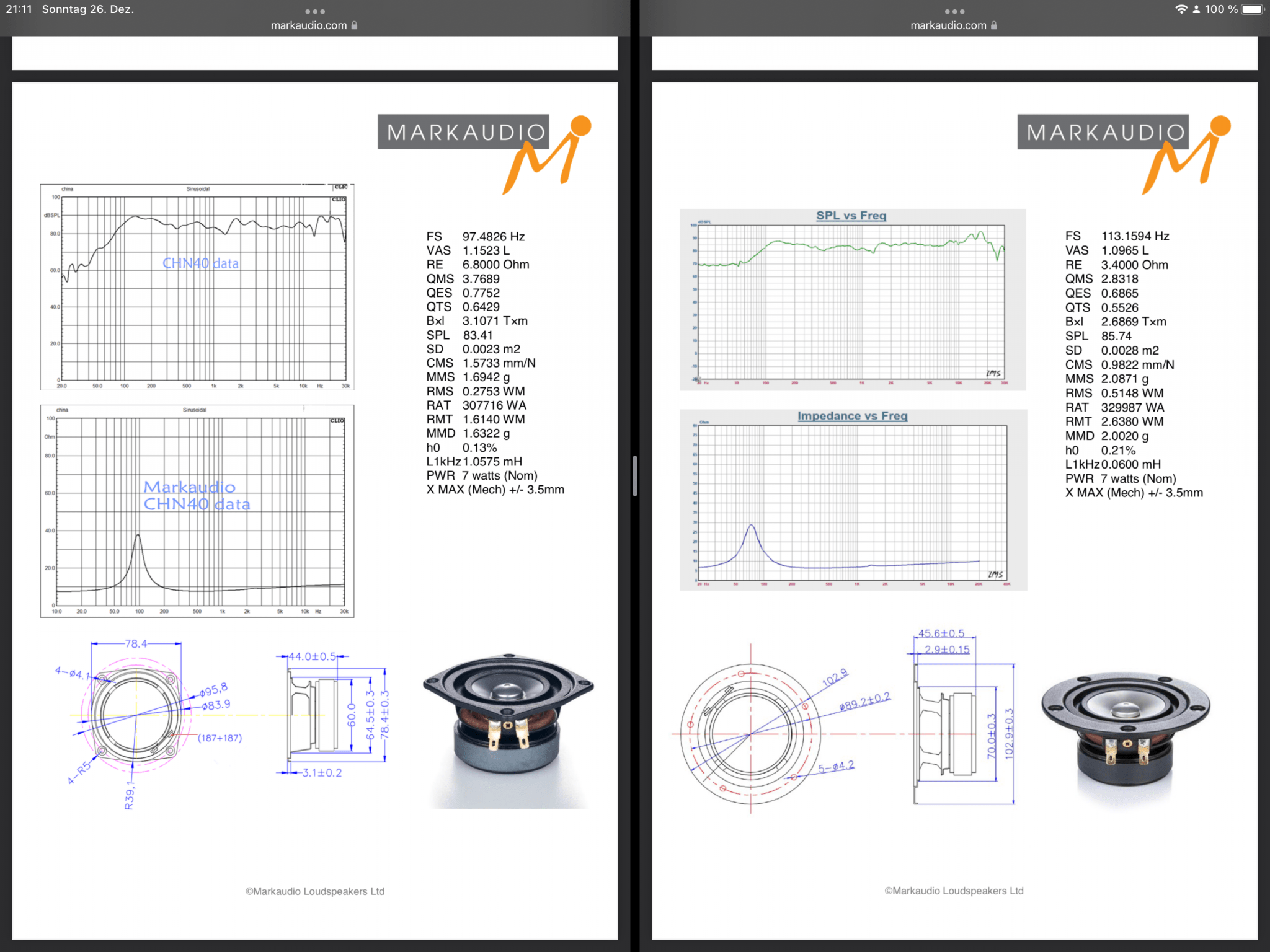
Task: Select 'QTS 0.5526' text
Action: click(1102, 307)
